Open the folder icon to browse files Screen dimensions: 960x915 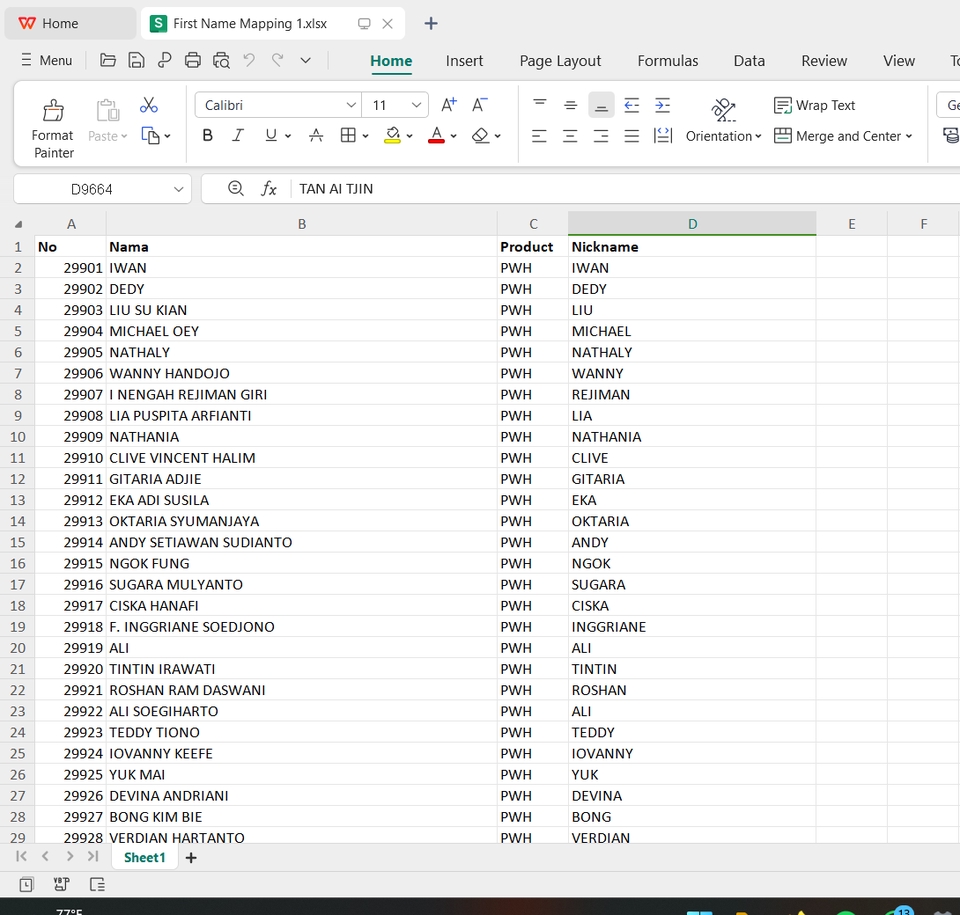(108, 60)
